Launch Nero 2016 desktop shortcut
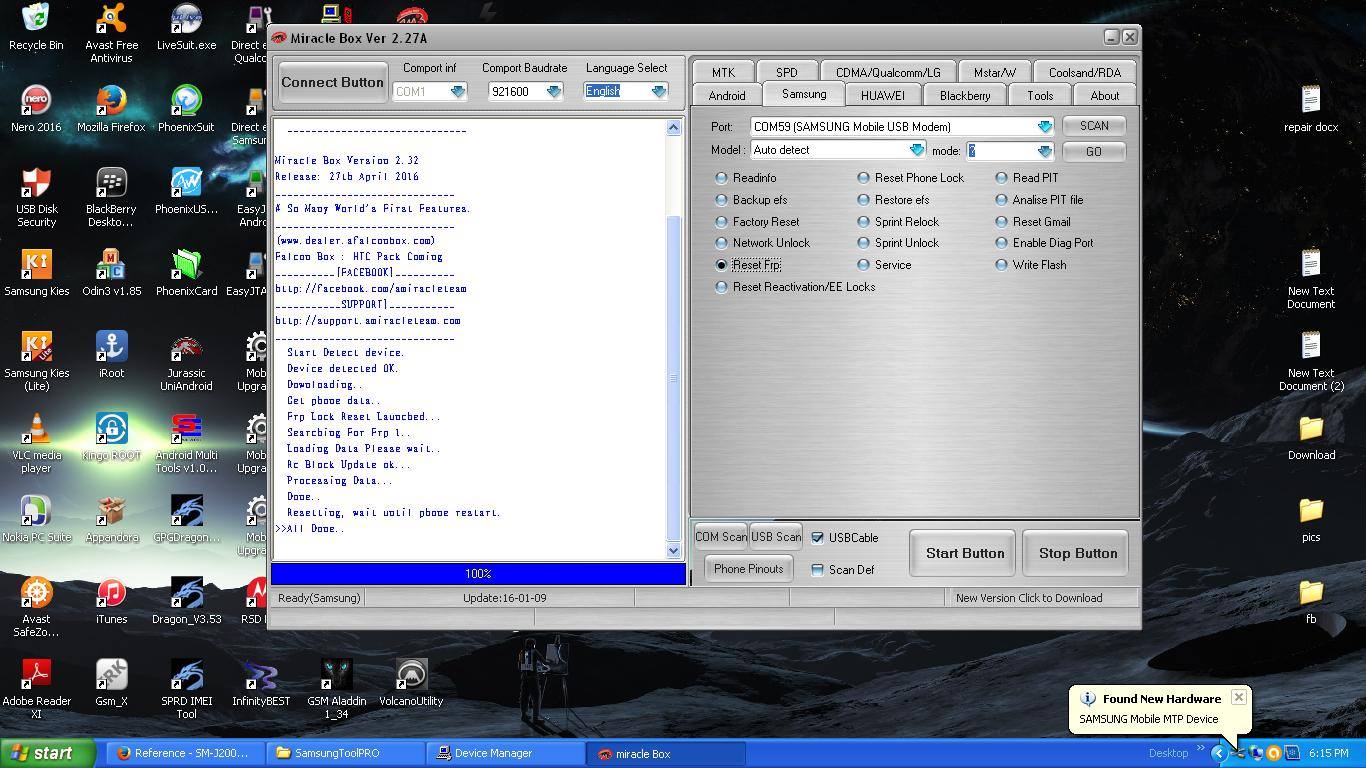Viewport: 1366px width, 768px height. (x=36, y=109)
